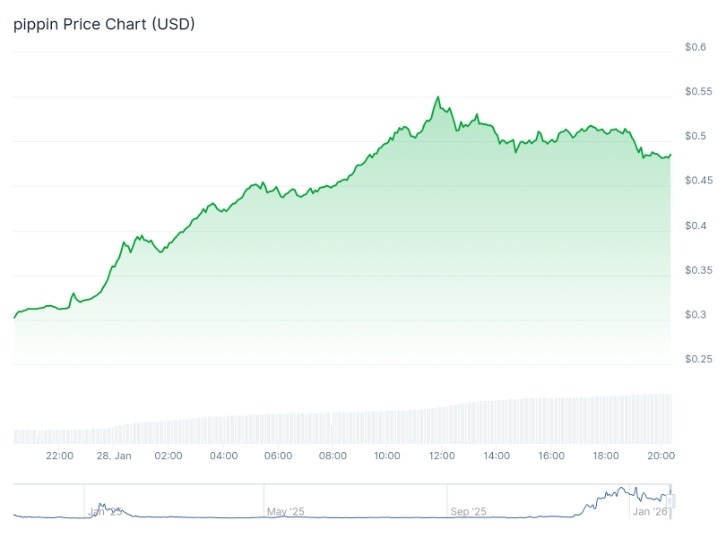Click the price peak near 12:00
The height and width of the screenshot is (535, 722).
point(437,98)
